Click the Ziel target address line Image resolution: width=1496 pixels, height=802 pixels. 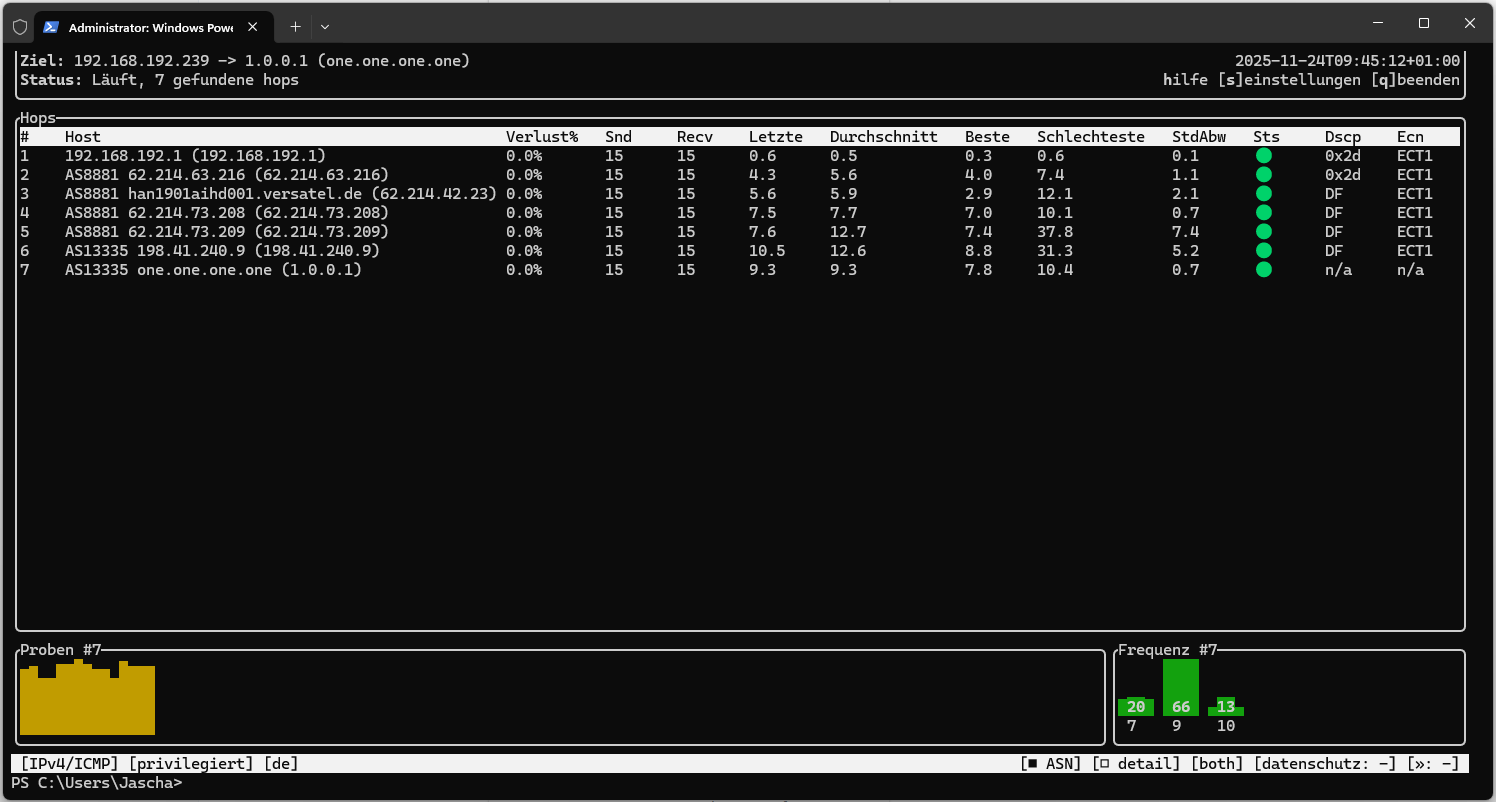(x=245, y=61)
